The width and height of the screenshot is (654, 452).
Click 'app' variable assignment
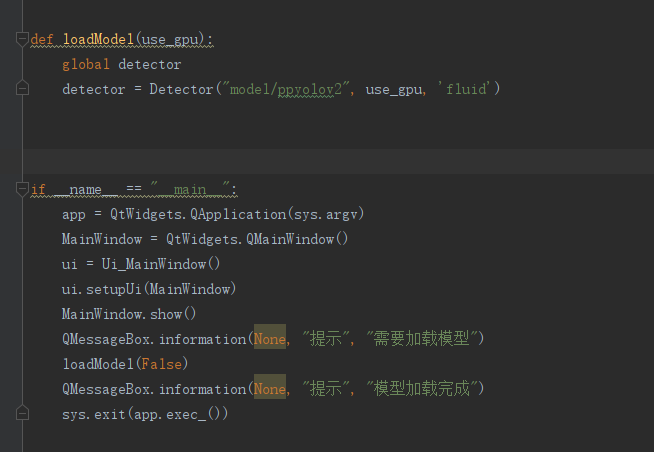[74, 215]
